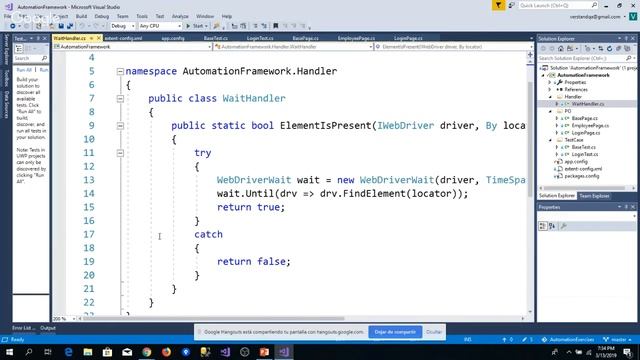Open the AutomationFramework project navigation dropdown

[x=133, y=47]
